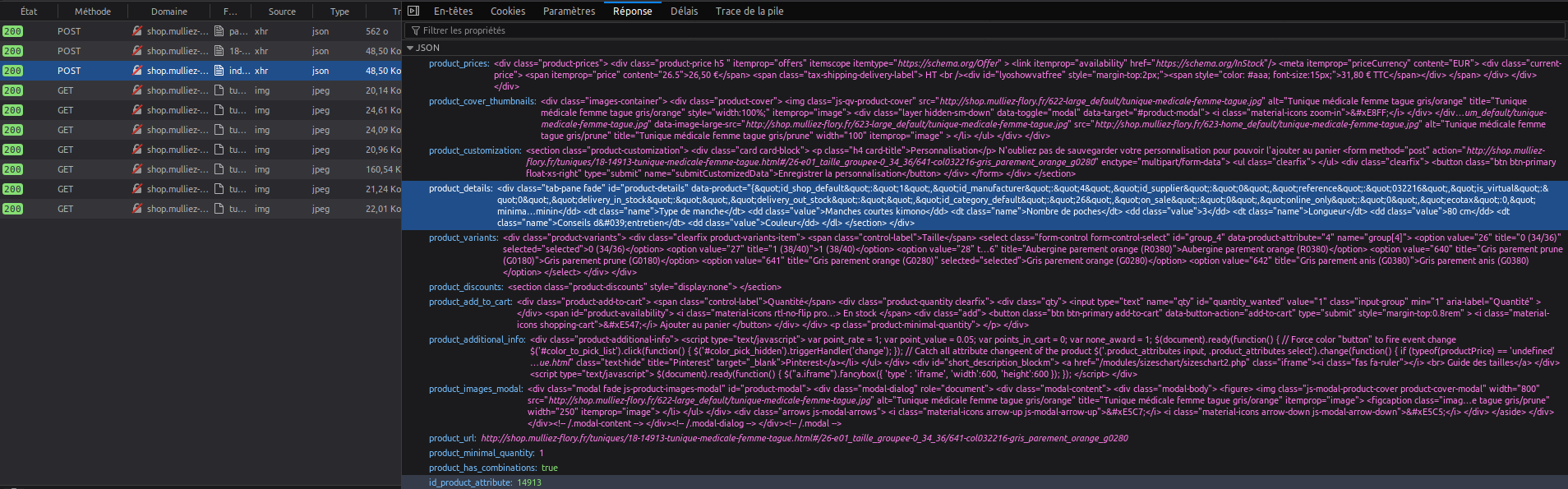Click the file icon in the 22,01 Ko row

(x=219, y=209)
